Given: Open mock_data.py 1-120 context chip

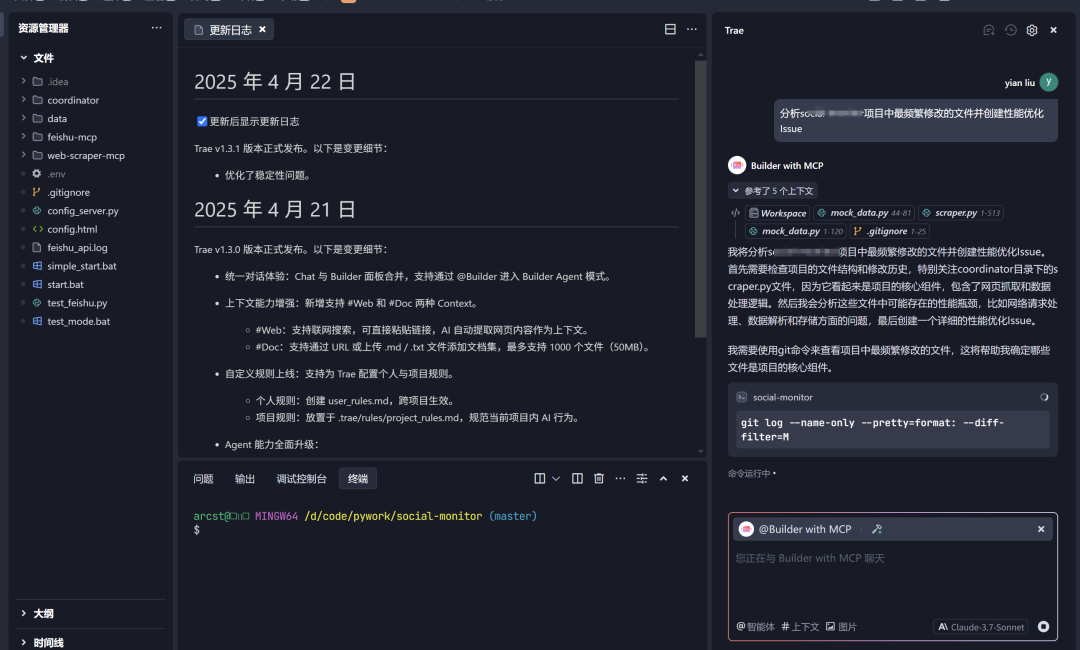Looking at the screenshot, I should tap(796, 231).
